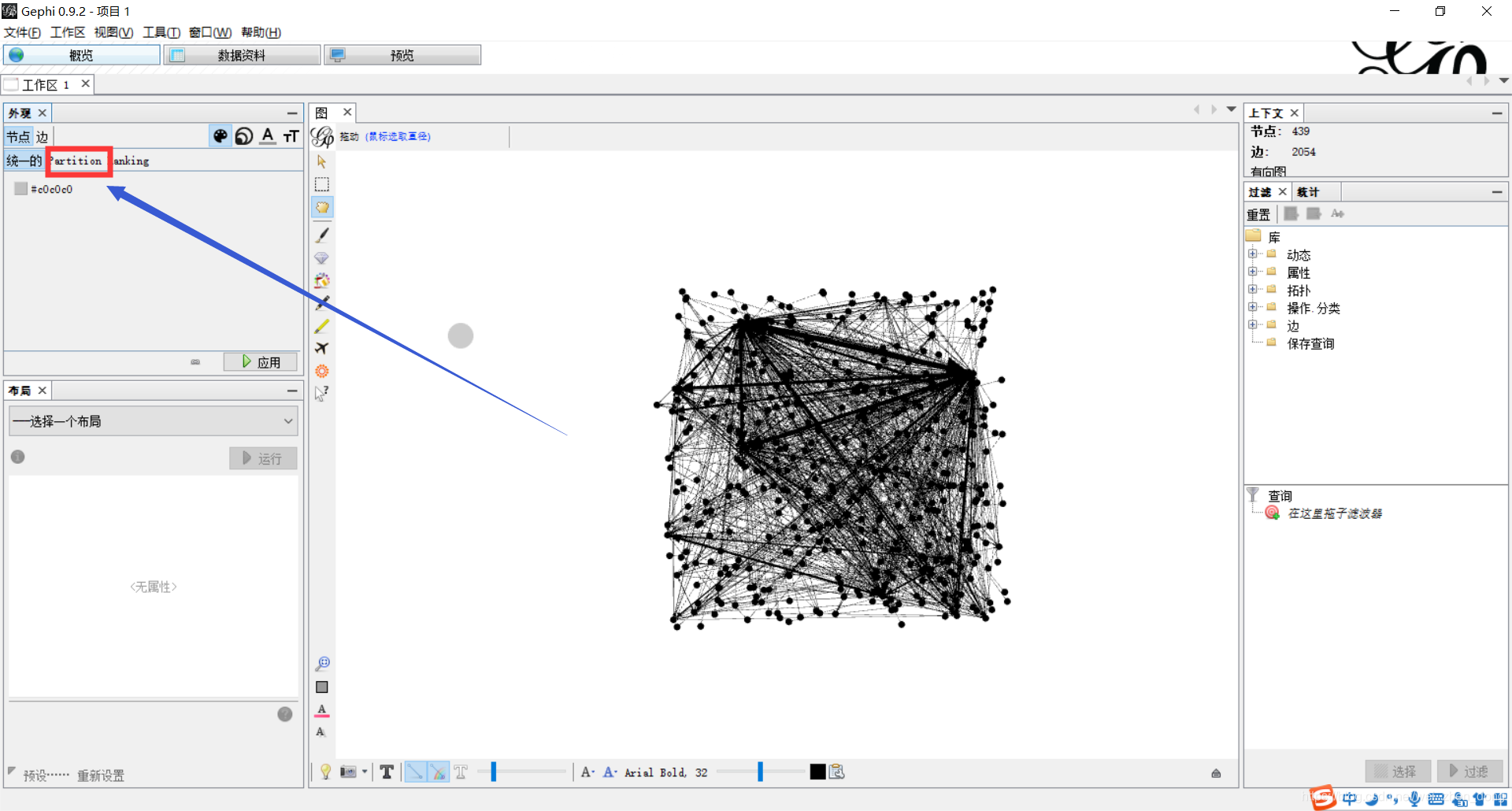
Task: Select the shortest path airplane tool
Action: [321, 348]
